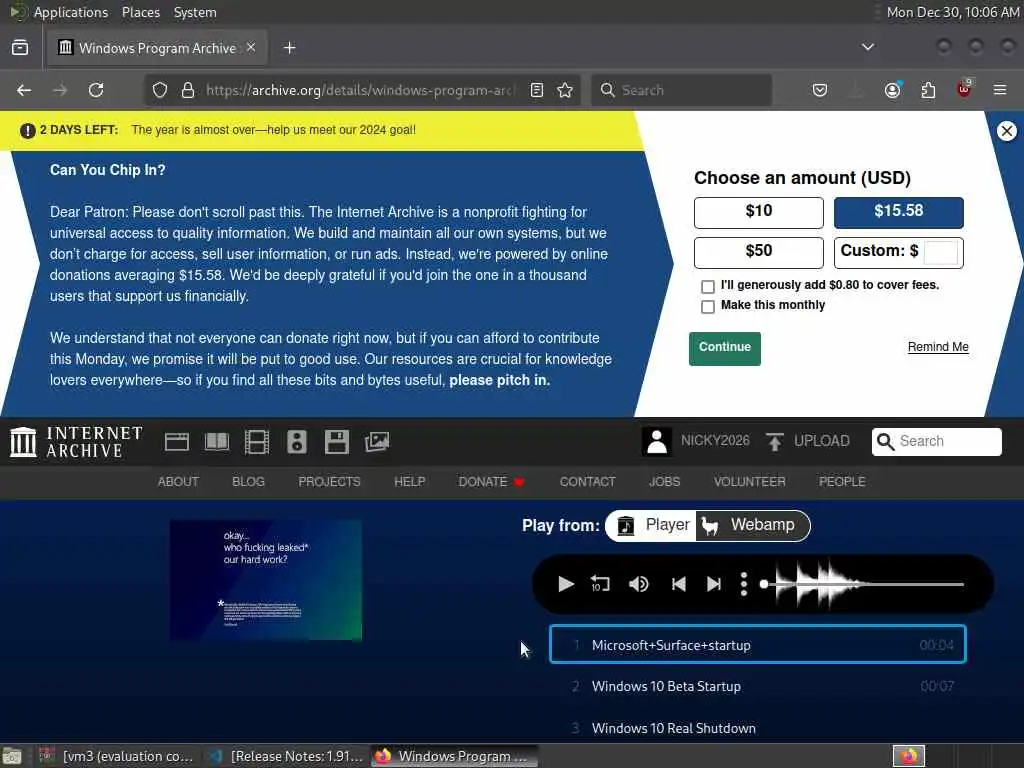The height and width of the screenshot is (768, 1024).
Task: Select the Microsoft+Surface+startup track
Action: point(758,645)
